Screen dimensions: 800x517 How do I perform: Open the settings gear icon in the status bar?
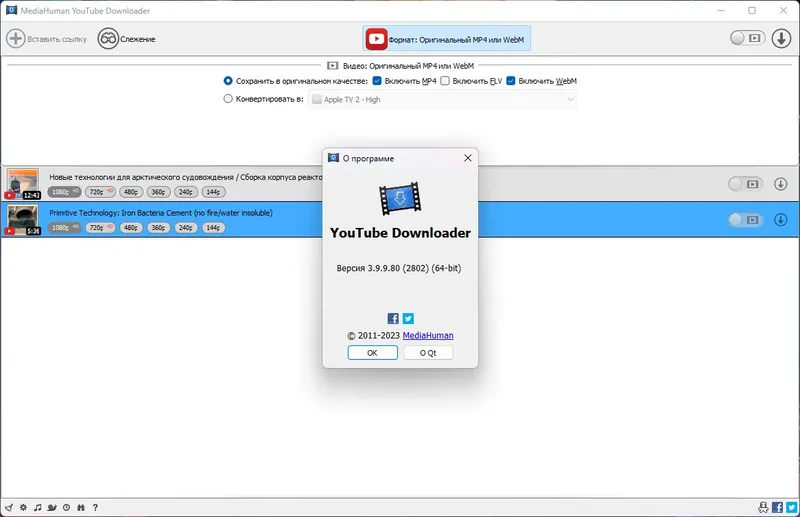pos(23,507)
